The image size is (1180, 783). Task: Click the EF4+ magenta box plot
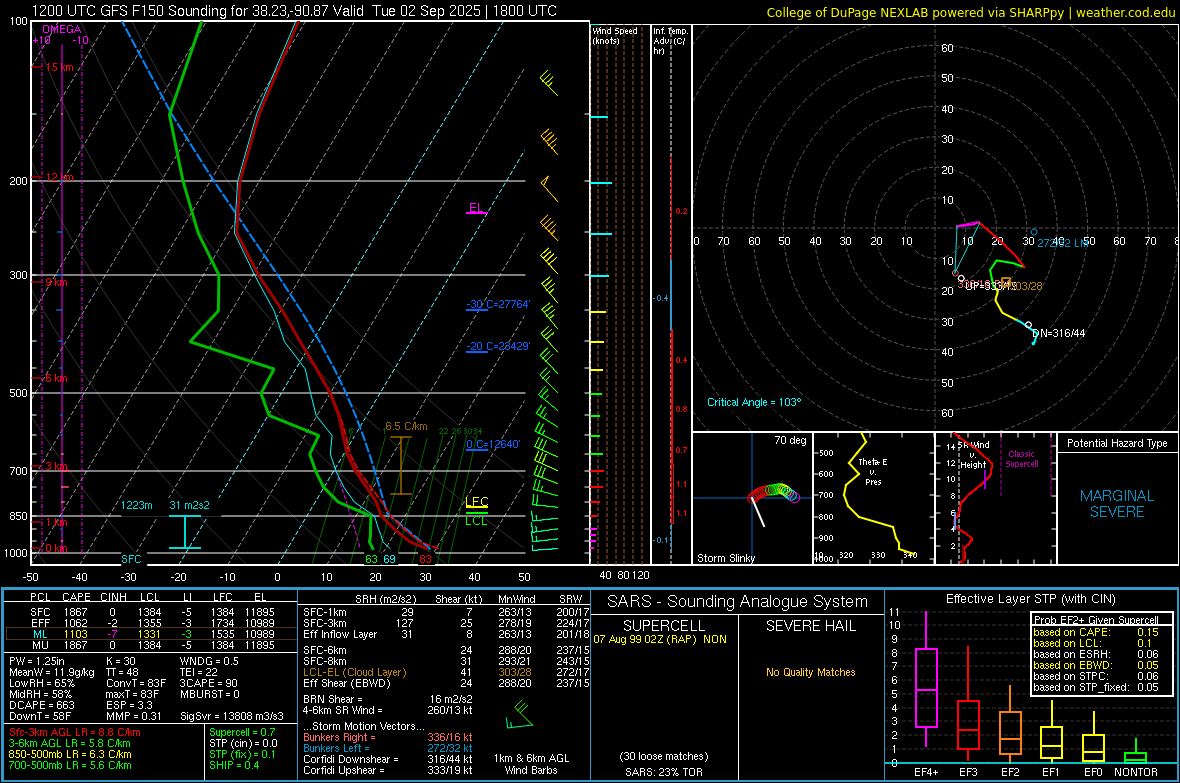coord(926,680)
